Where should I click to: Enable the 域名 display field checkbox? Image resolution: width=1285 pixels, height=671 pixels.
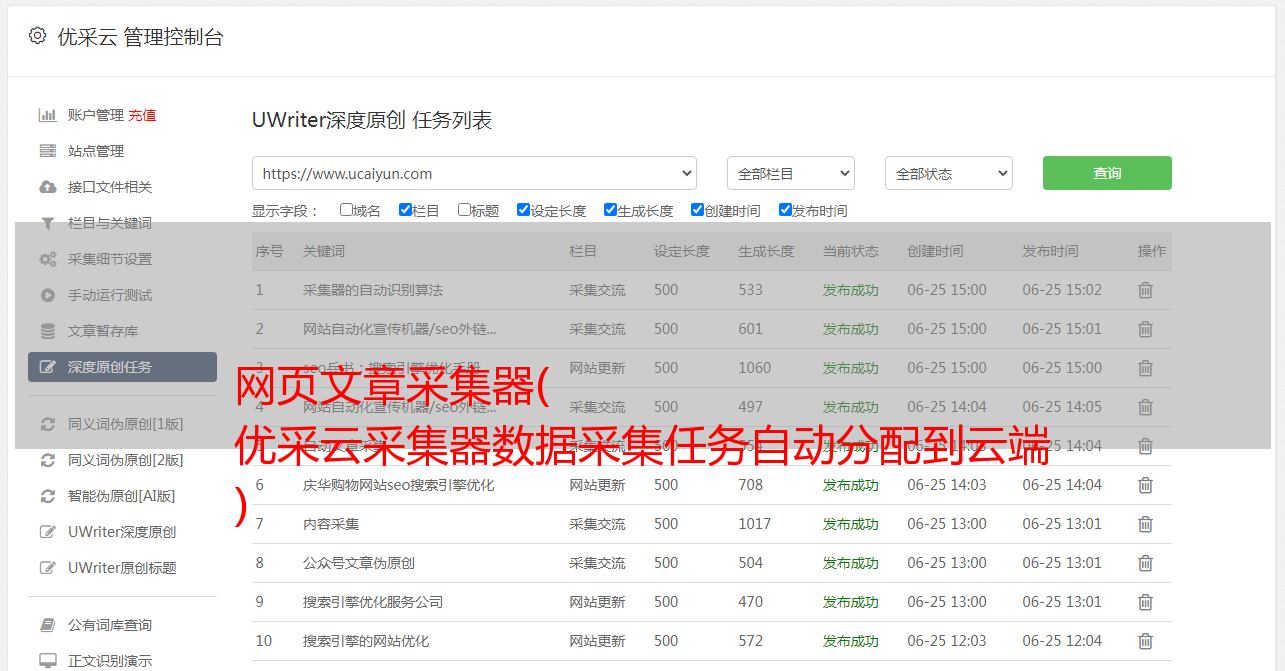point(346,210)
